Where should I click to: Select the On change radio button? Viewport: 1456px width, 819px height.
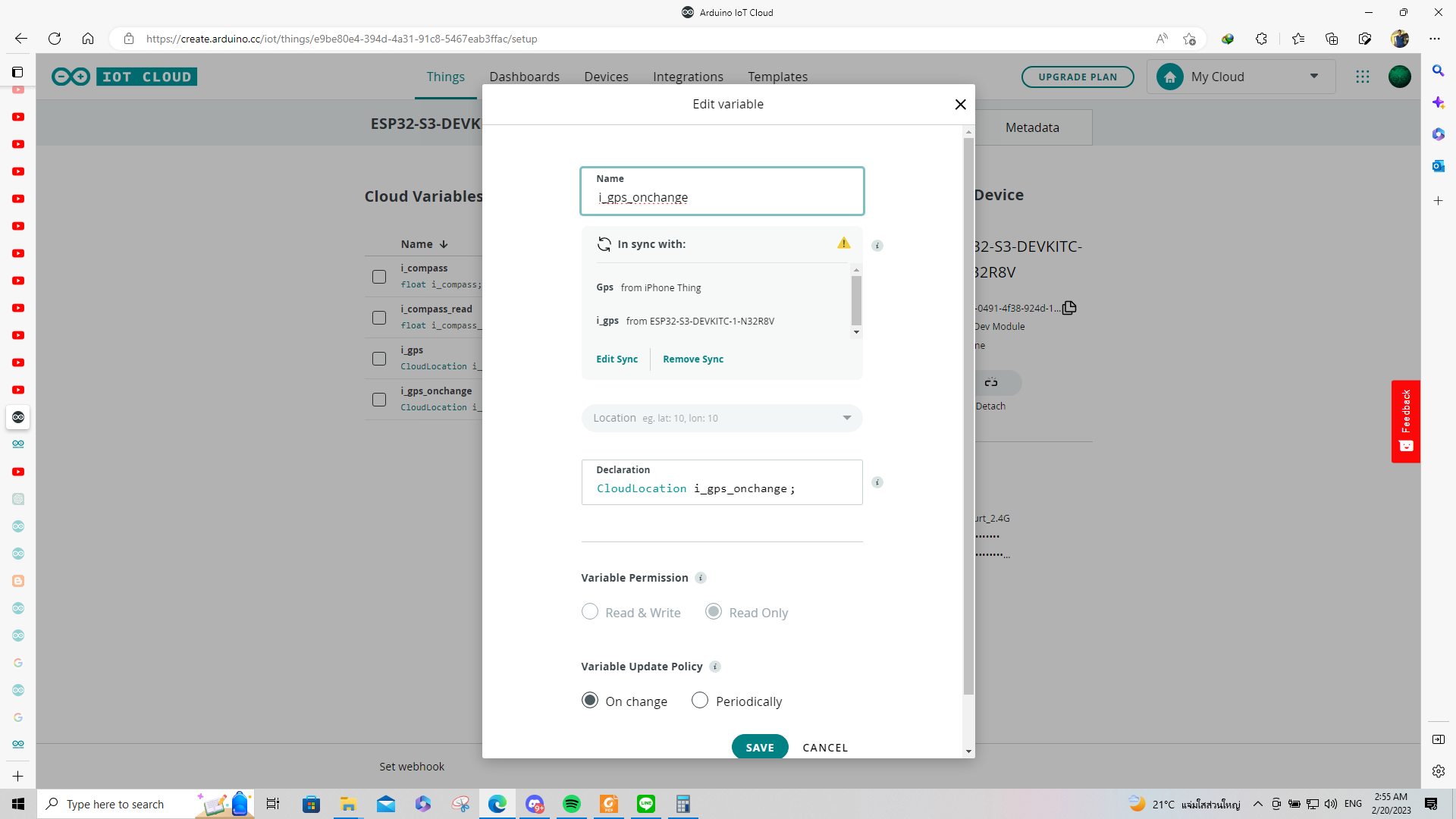tap(590, 701)
